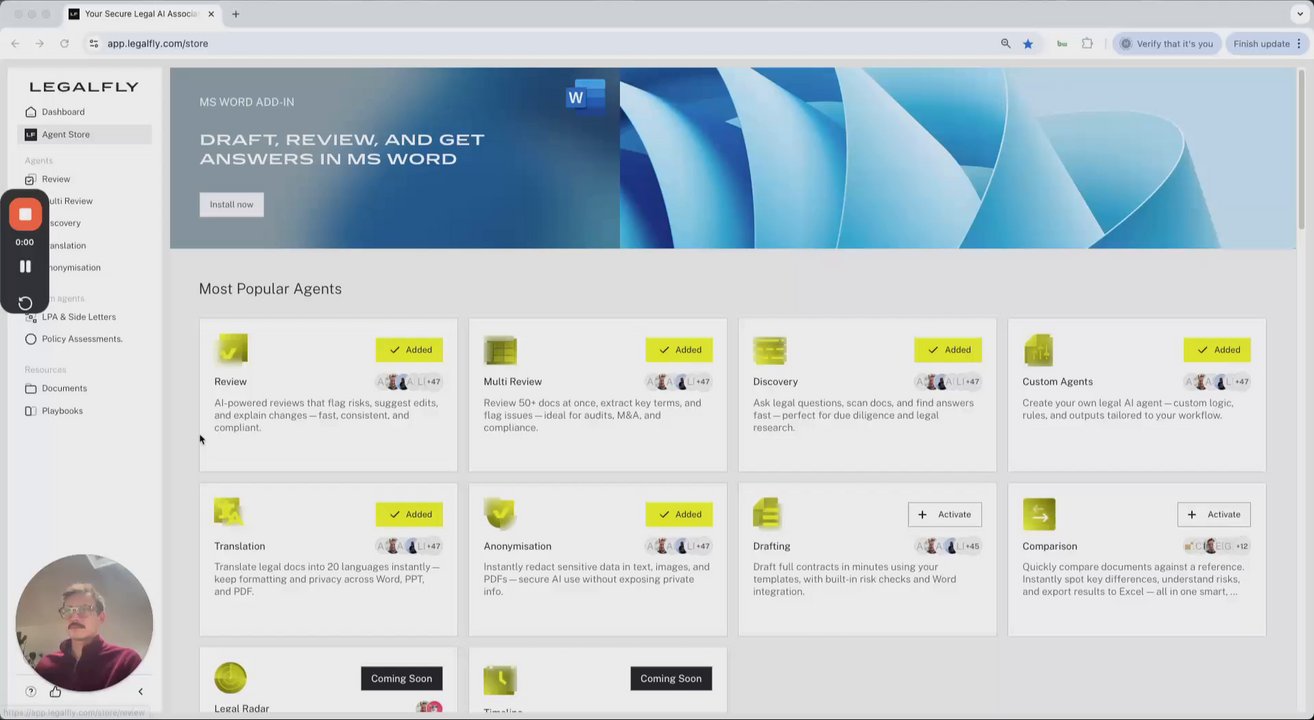This screenshot has height=720, width=1314.
Task: Click the Translation agent icon
Action: tap(228, 513)
